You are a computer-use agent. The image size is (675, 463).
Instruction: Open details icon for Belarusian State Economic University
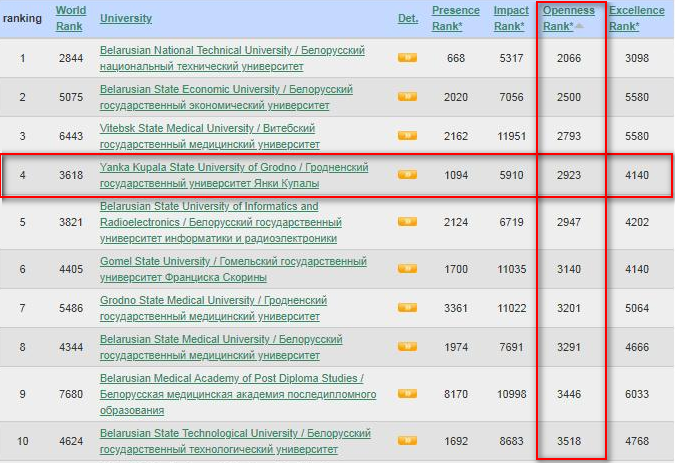[x=407, y=96]
